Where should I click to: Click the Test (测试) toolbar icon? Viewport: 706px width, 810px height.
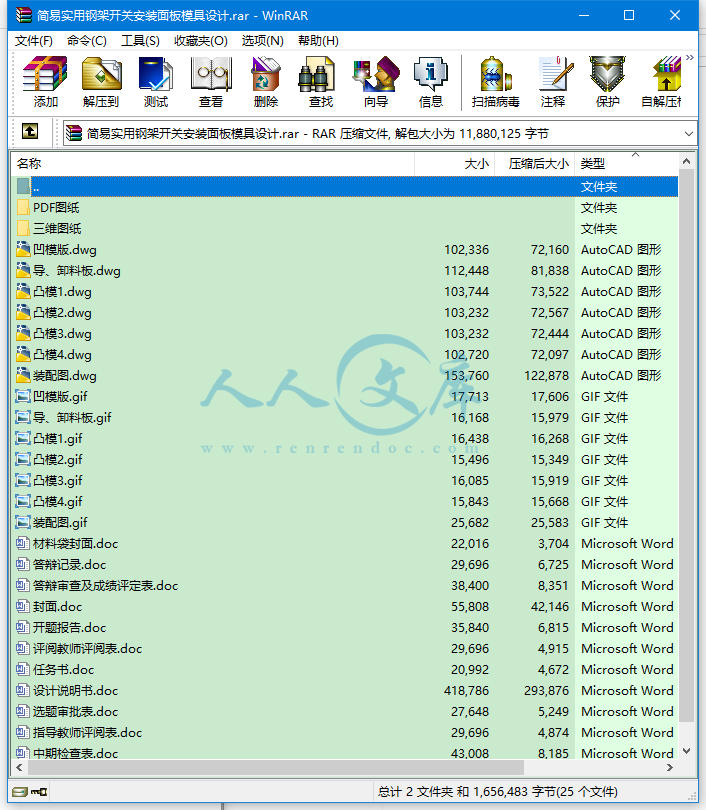click(x=156, y=82)
